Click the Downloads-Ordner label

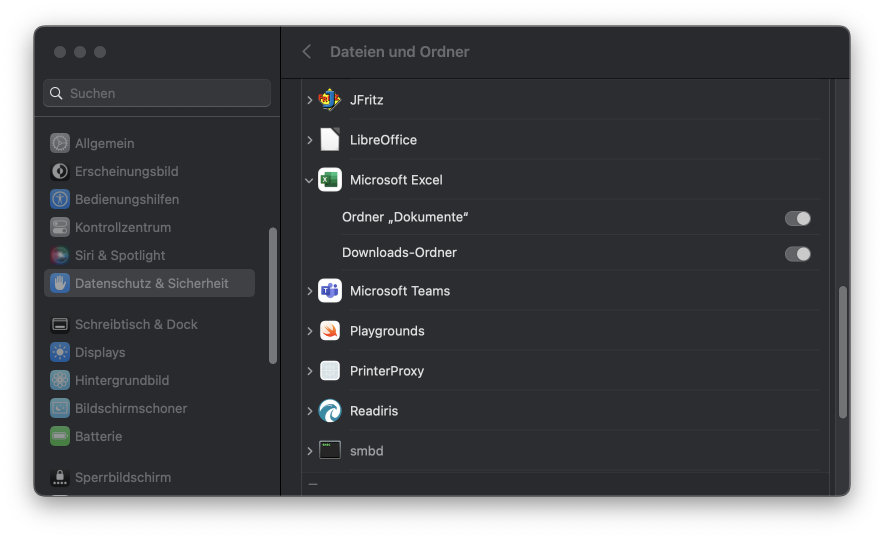[x=399, y=253]
